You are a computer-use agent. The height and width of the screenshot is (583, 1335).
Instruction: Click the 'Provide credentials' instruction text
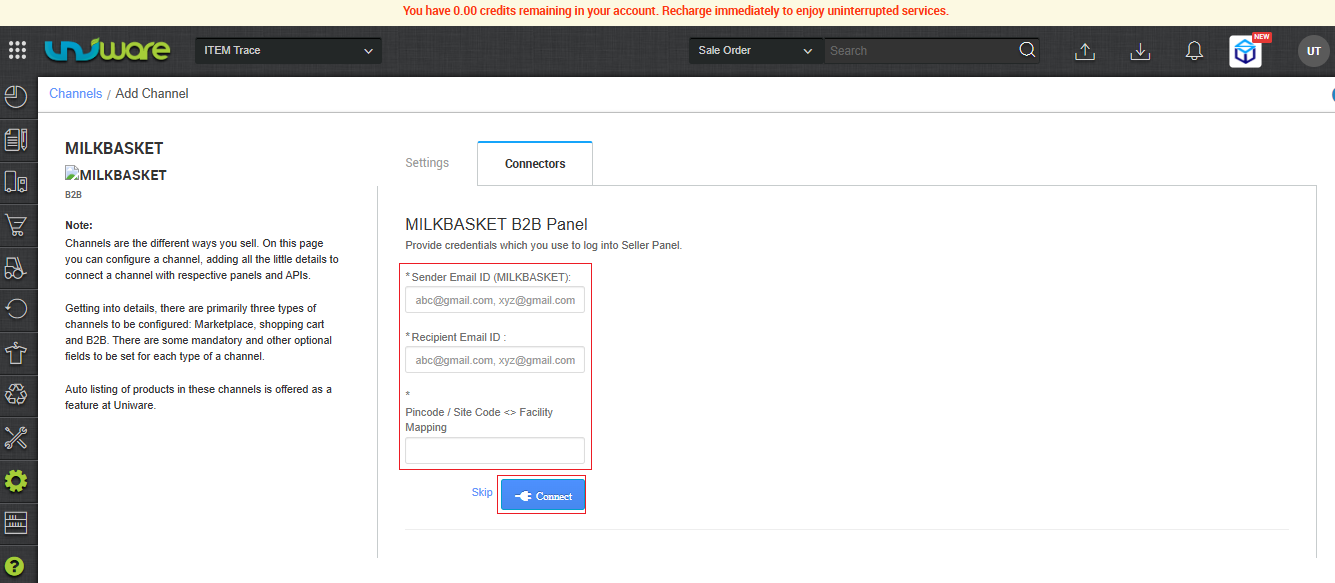[x=543, y=245]
